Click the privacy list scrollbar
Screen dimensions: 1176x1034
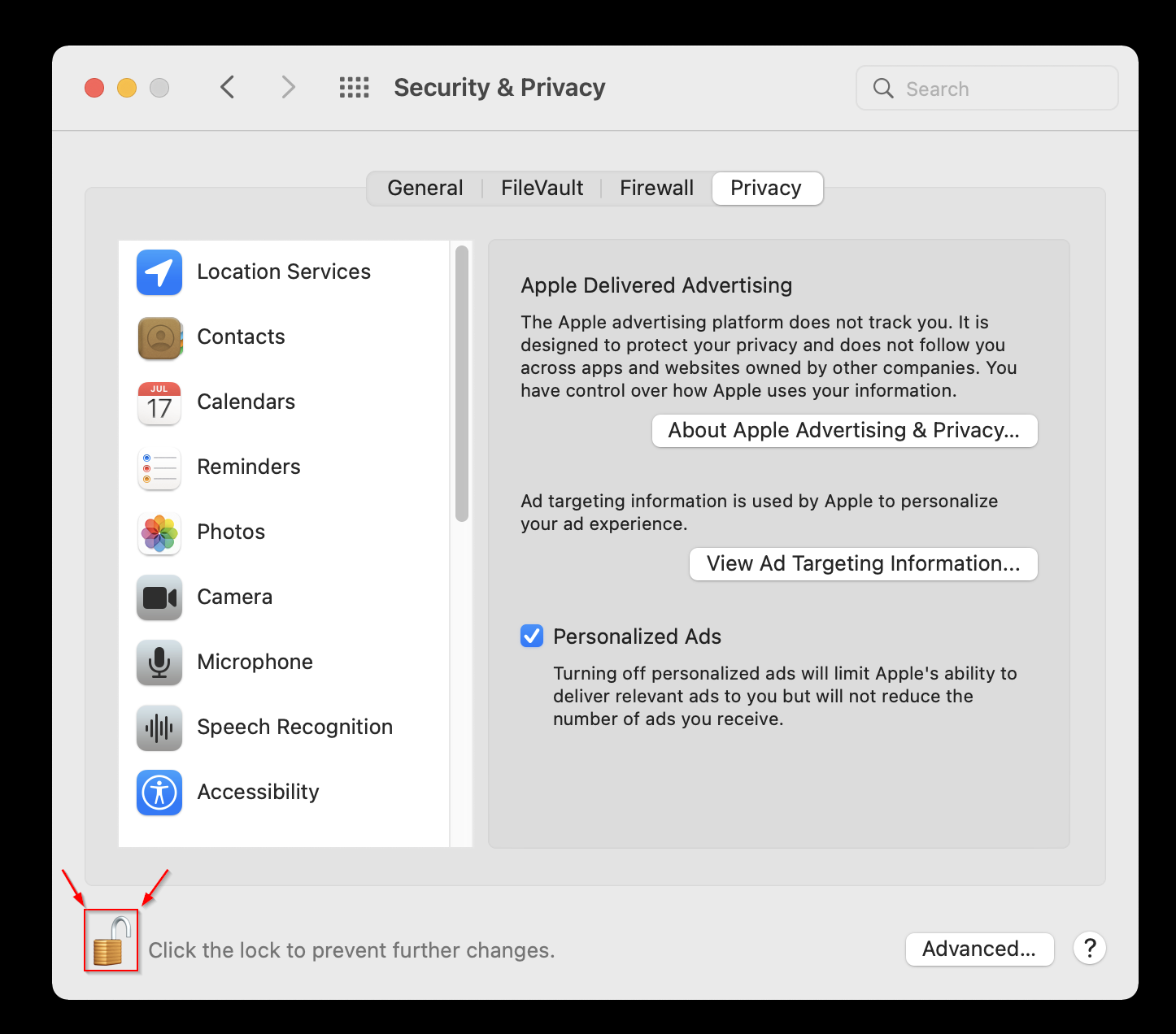coord(462,384)
